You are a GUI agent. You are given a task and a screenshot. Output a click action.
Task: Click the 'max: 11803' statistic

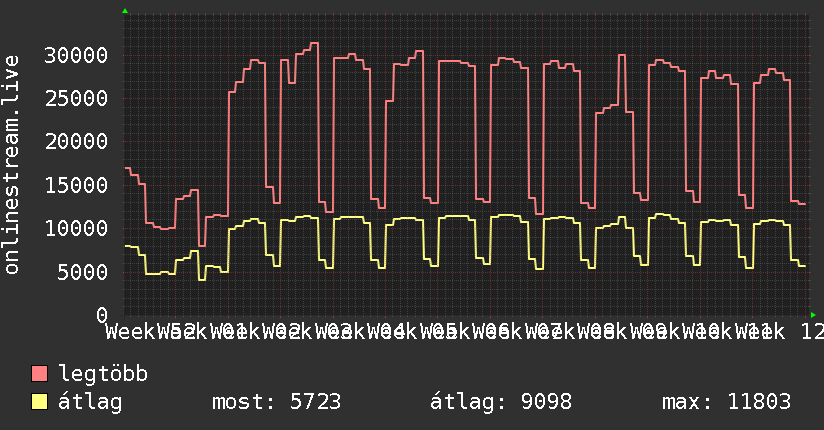[726, 402]
